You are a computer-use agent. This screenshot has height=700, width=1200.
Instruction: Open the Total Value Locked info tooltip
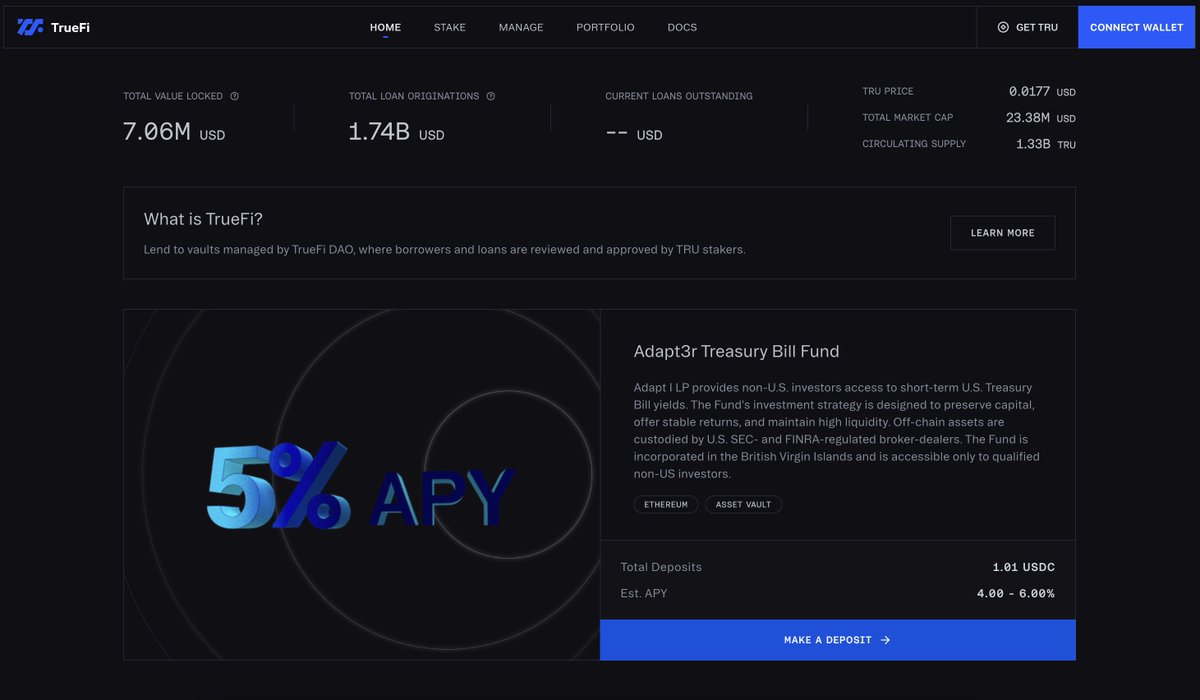(234, 96)
